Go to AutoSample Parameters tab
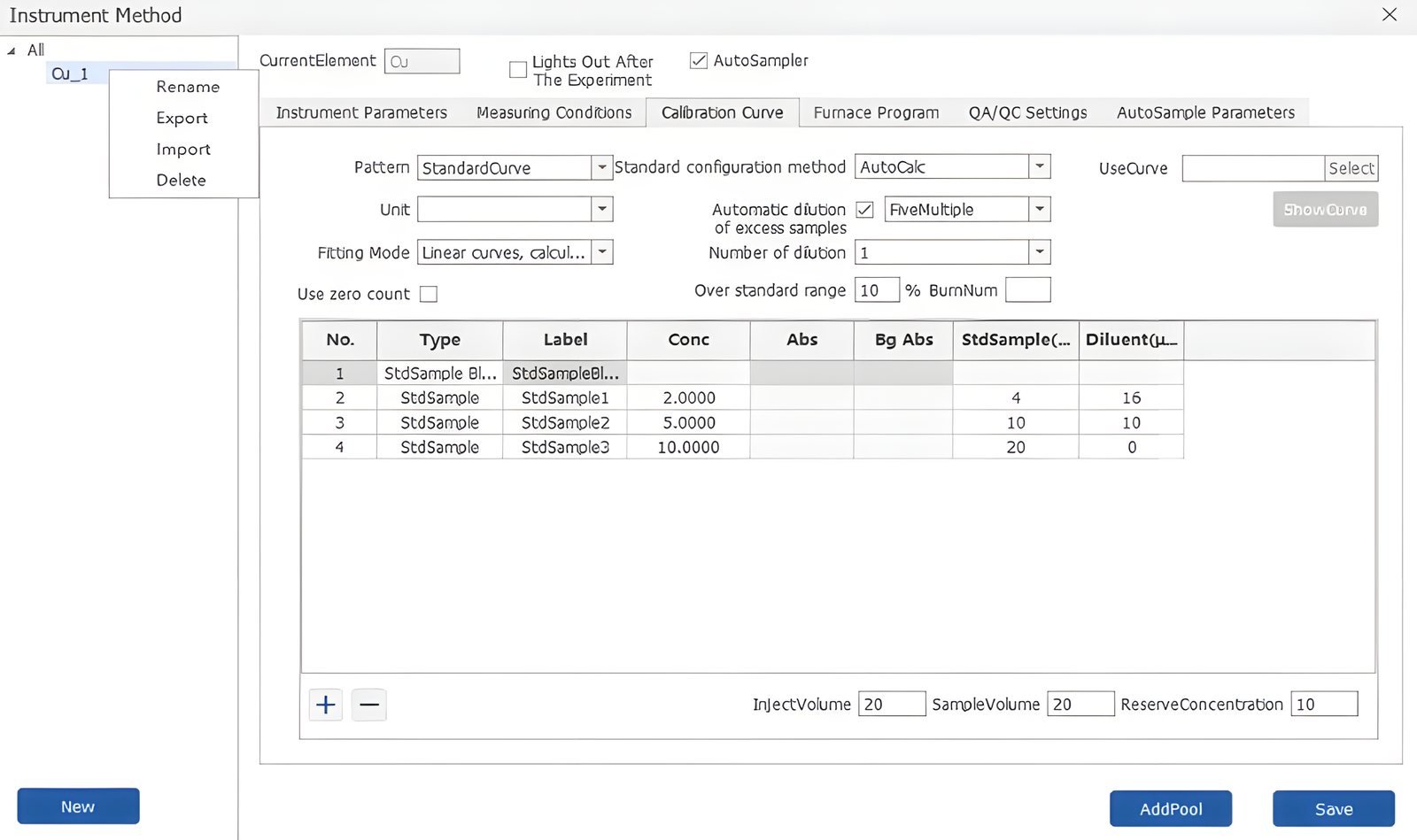 (x=1205, y=112)
